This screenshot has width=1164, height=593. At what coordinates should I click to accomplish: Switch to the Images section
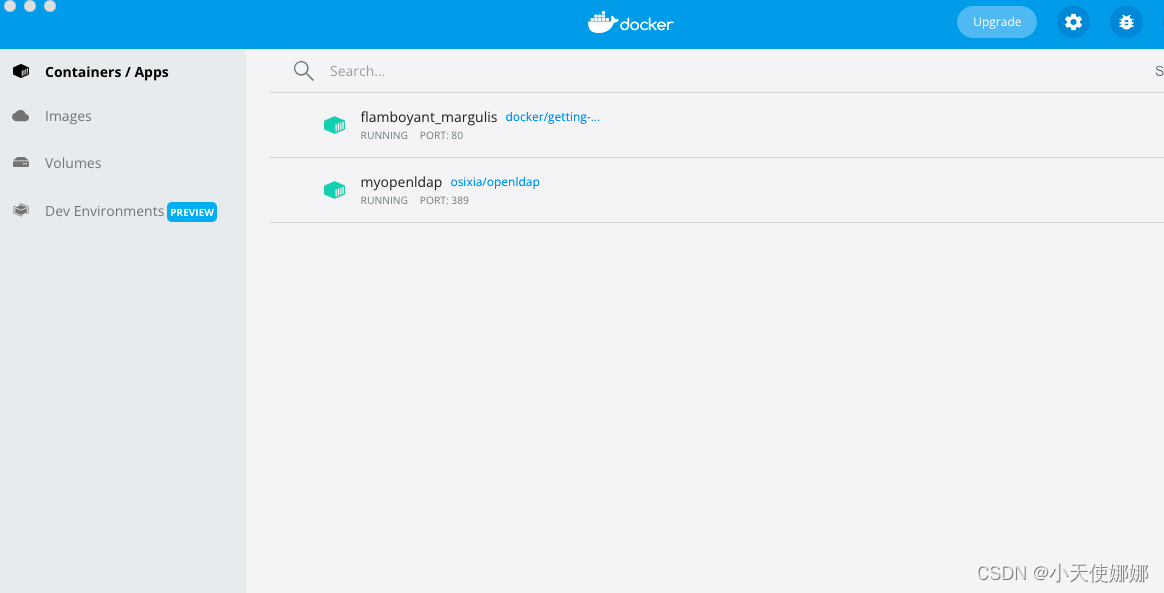68,116
